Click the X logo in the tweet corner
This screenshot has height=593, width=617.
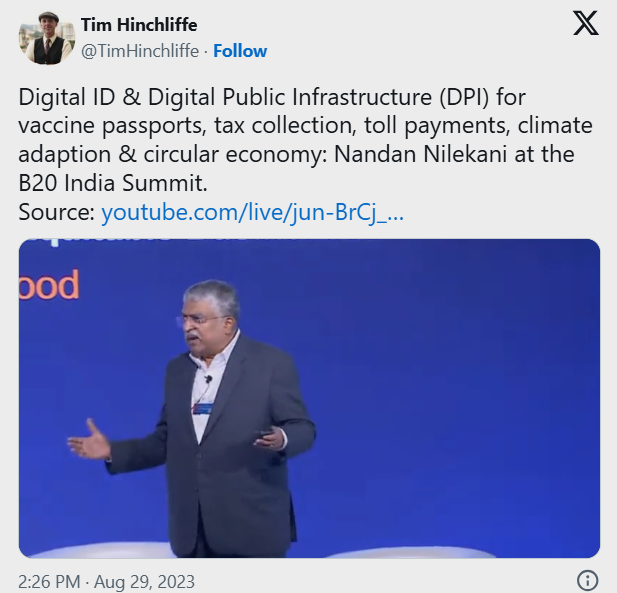pos(585,24)
